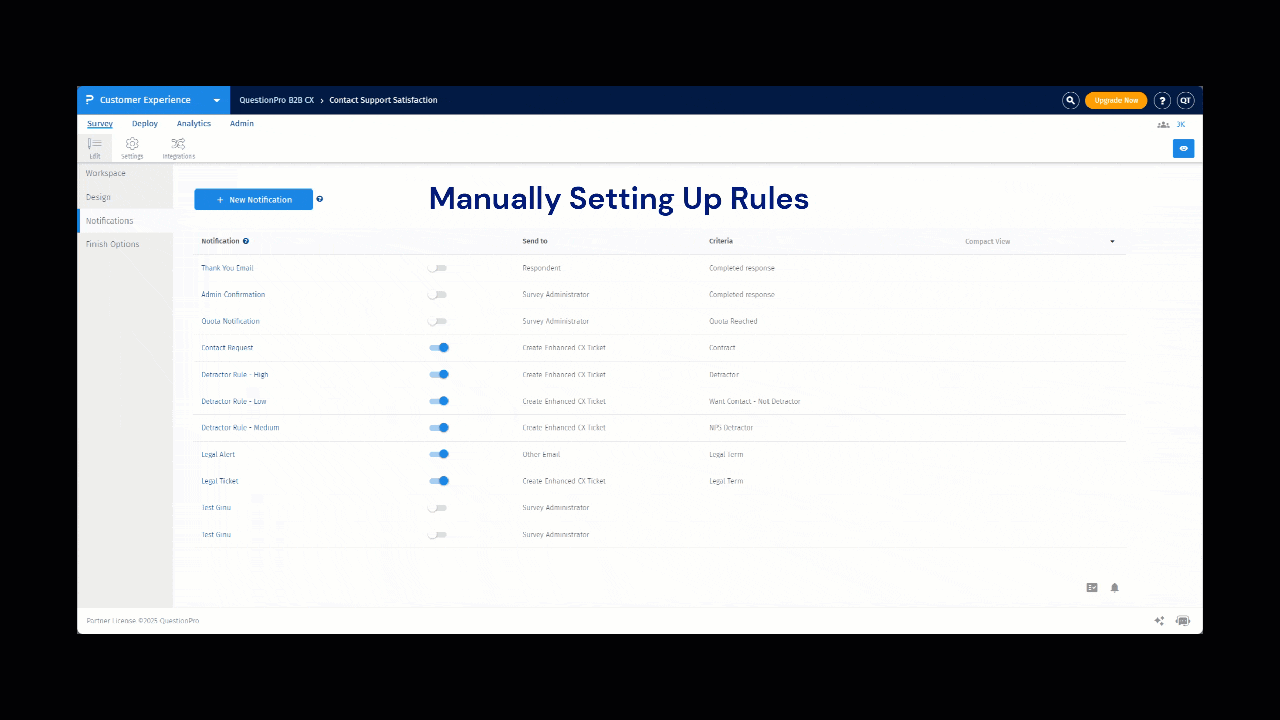Click "Want Contact - Not Detractor" criteria

point(755,401)
